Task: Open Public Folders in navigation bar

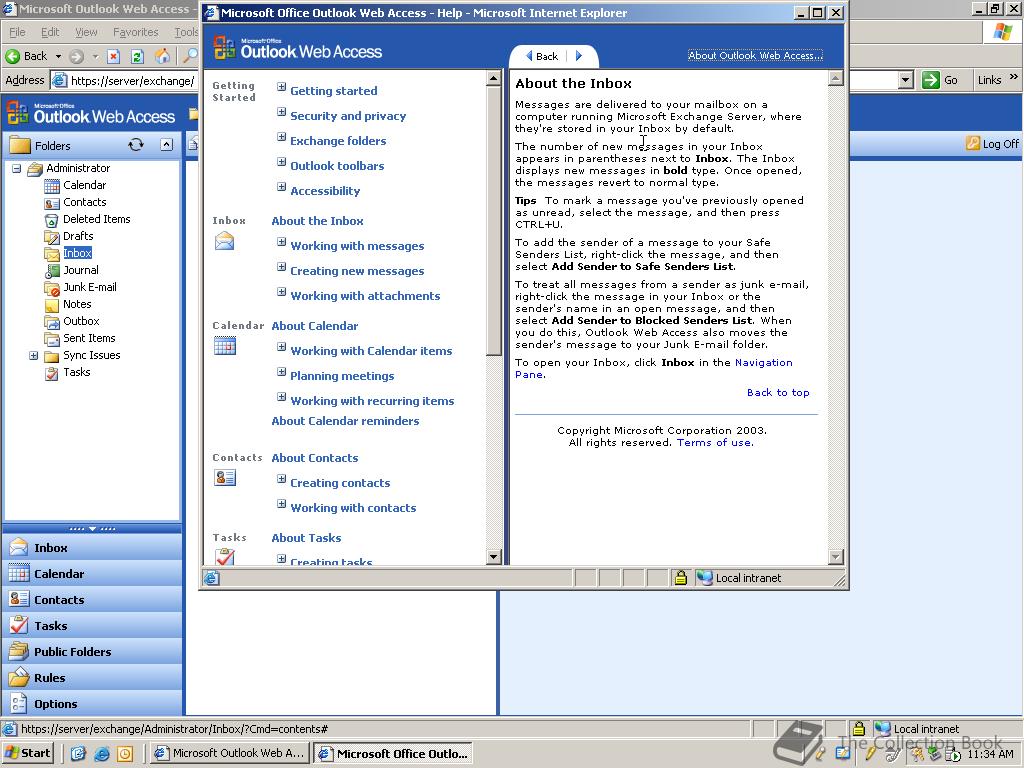Action: click(93, 652)
